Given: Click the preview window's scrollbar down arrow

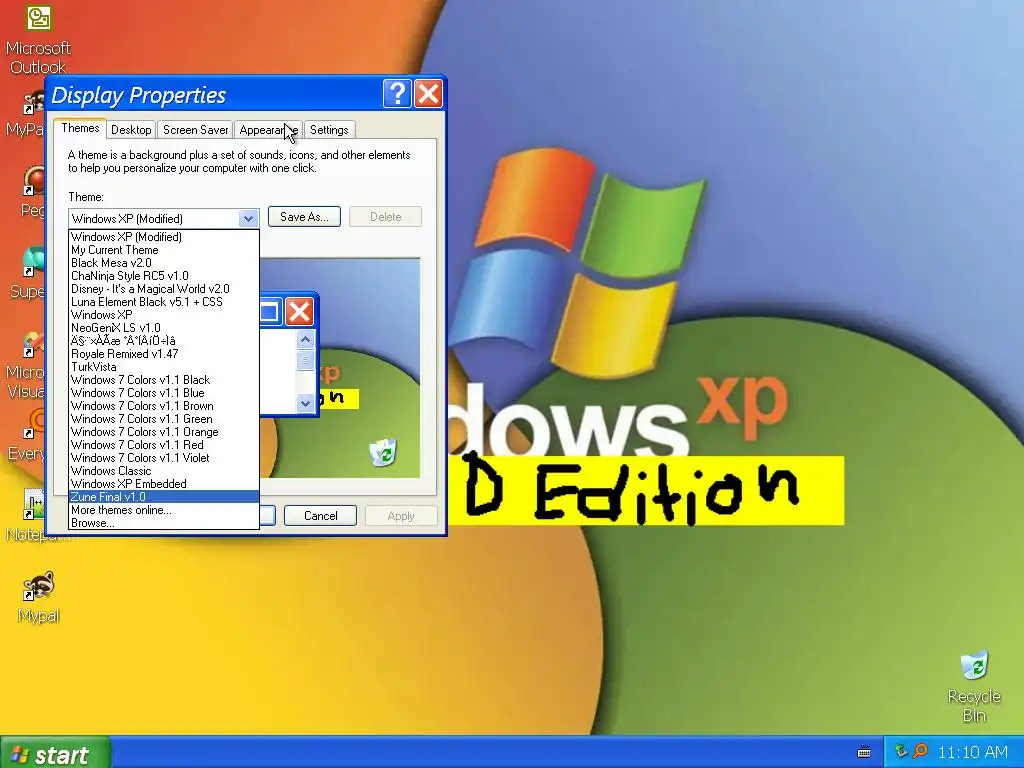Looking at the screenshot, I should click(305, 404).
